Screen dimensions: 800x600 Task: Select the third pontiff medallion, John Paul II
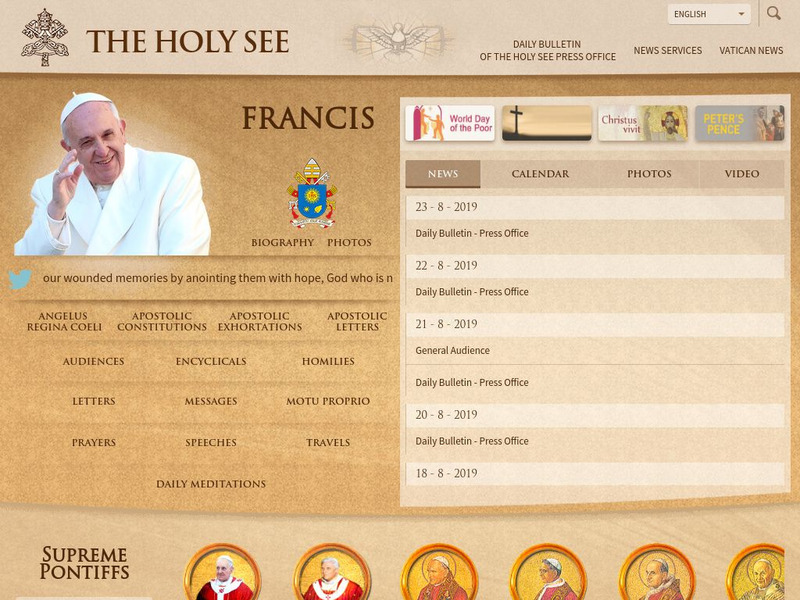440,572
